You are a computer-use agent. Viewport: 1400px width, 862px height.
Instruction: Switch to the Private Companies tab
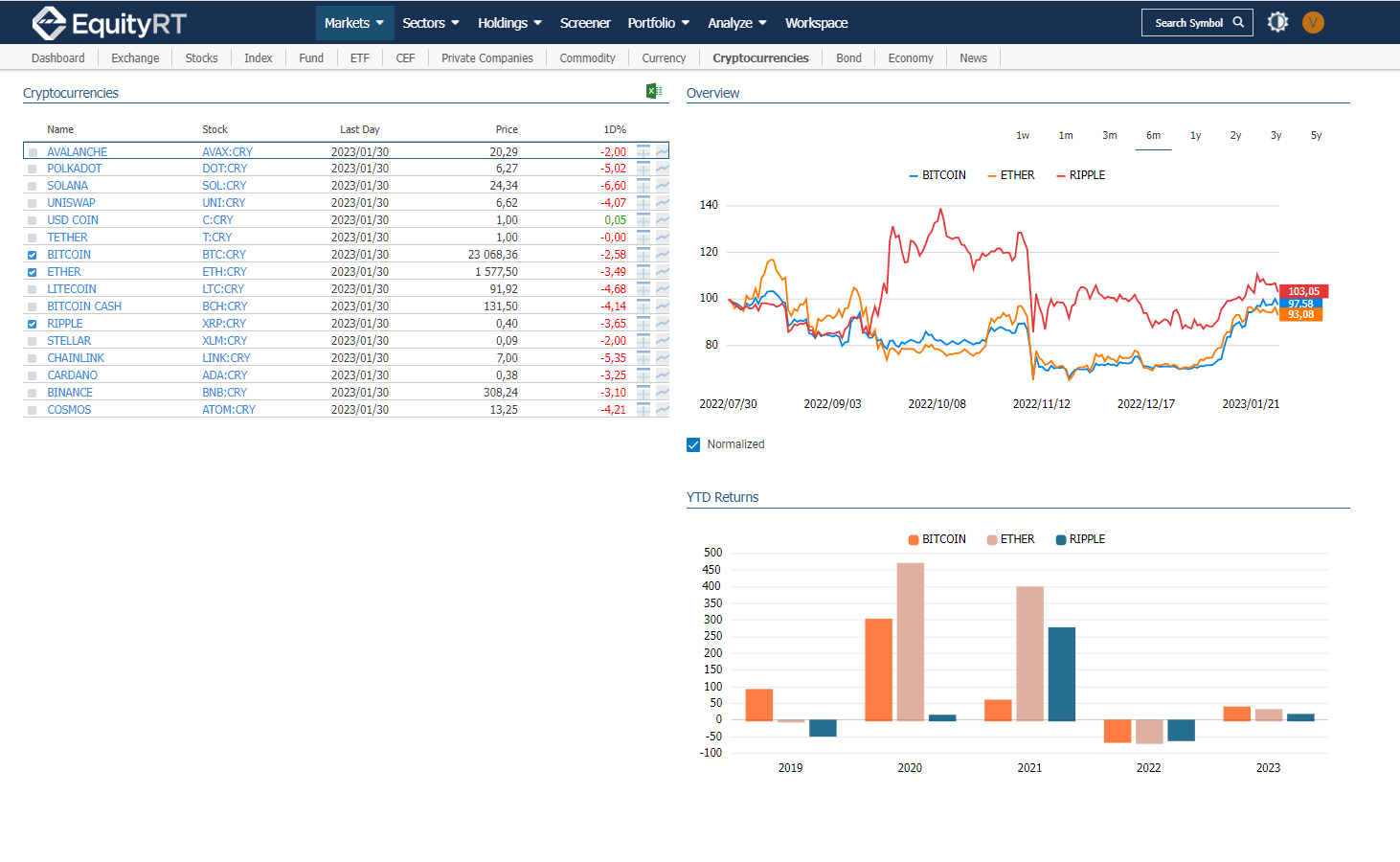pos(487,58)
